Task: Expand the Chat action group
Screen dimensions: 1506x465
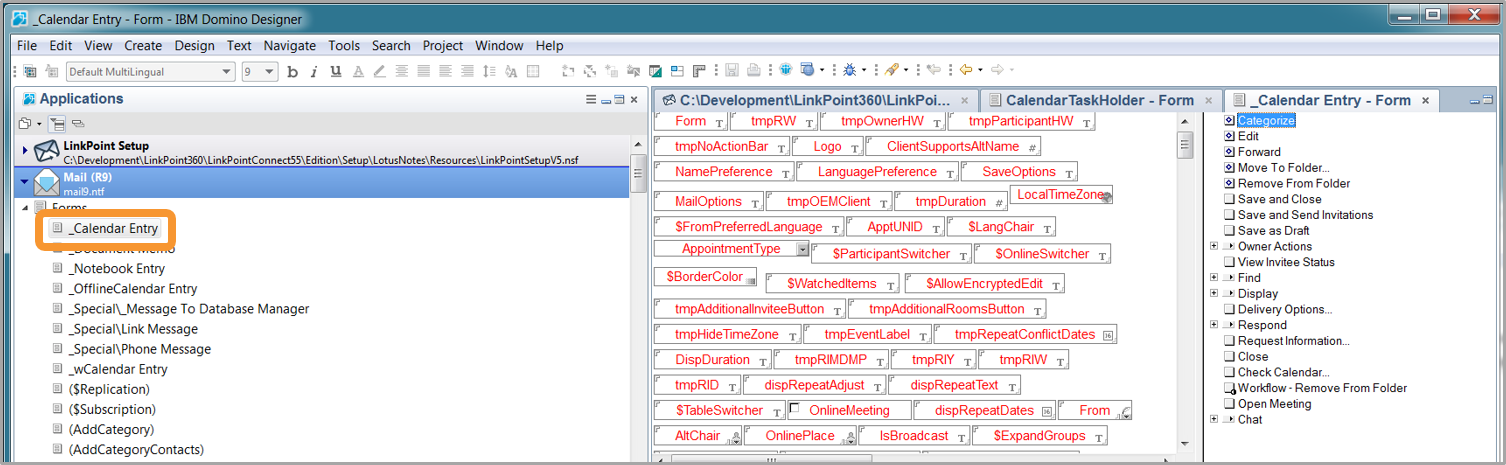Action: click(x=1214, y=420)
